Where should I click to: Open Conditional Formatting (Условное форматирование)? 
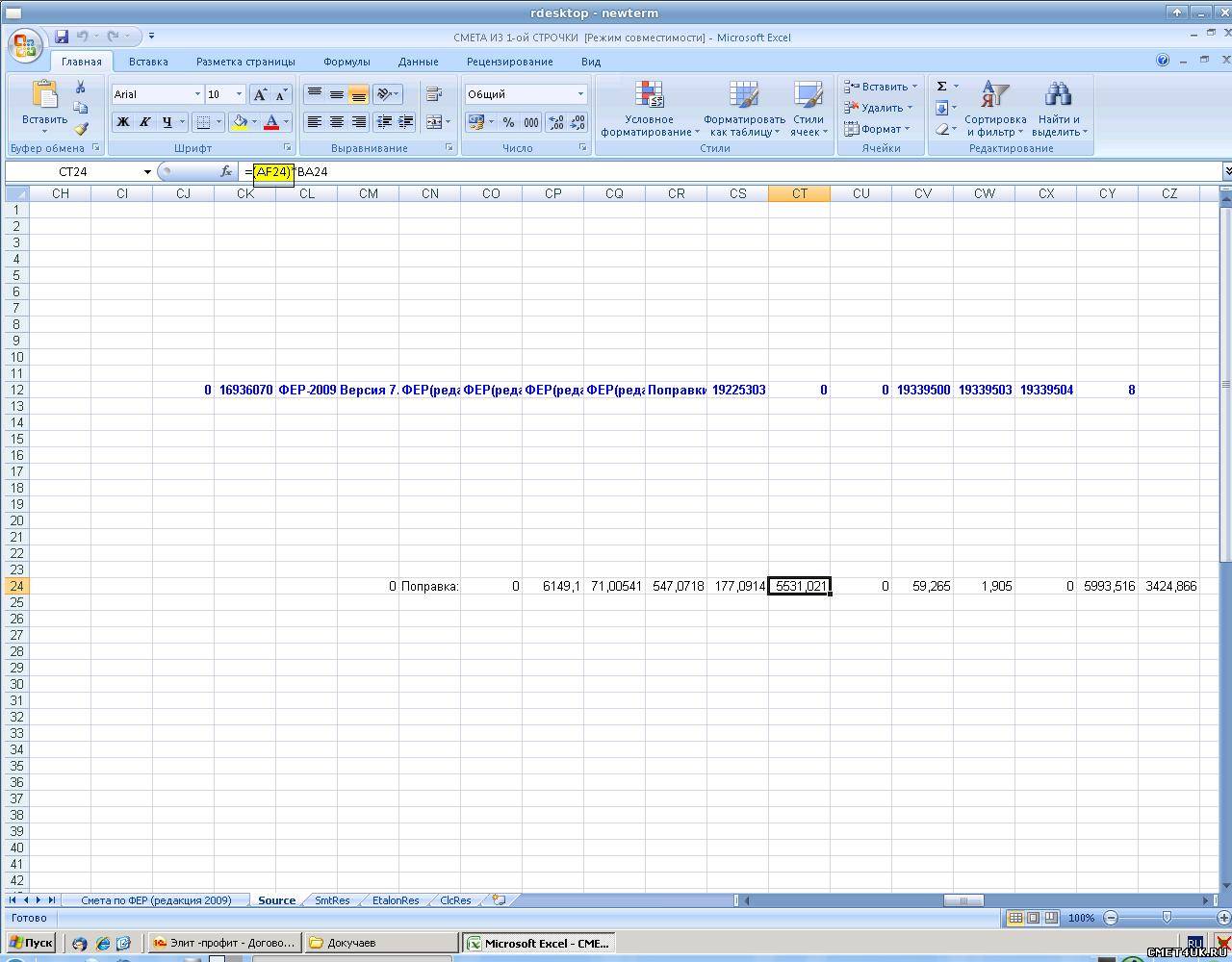pos(649,110)
